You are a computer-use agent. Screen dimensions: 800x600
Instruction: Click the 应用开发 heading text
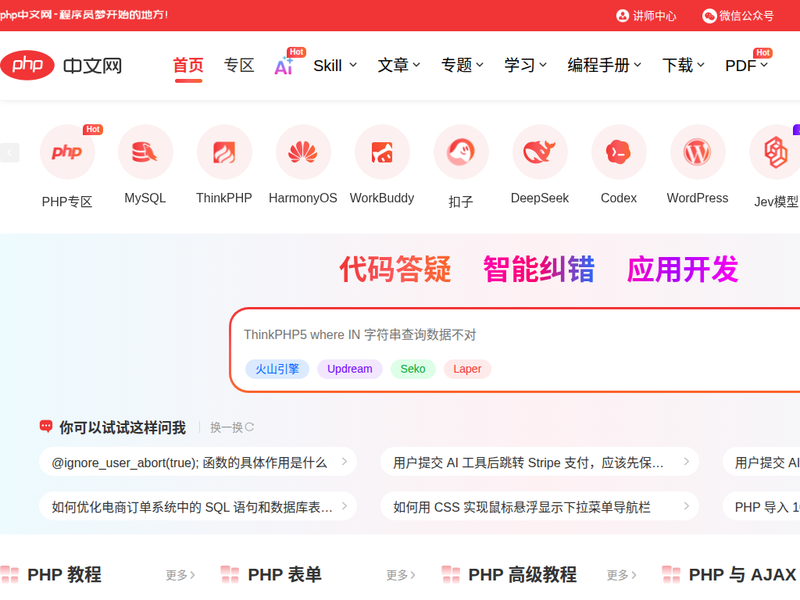[x=683, y=269]
